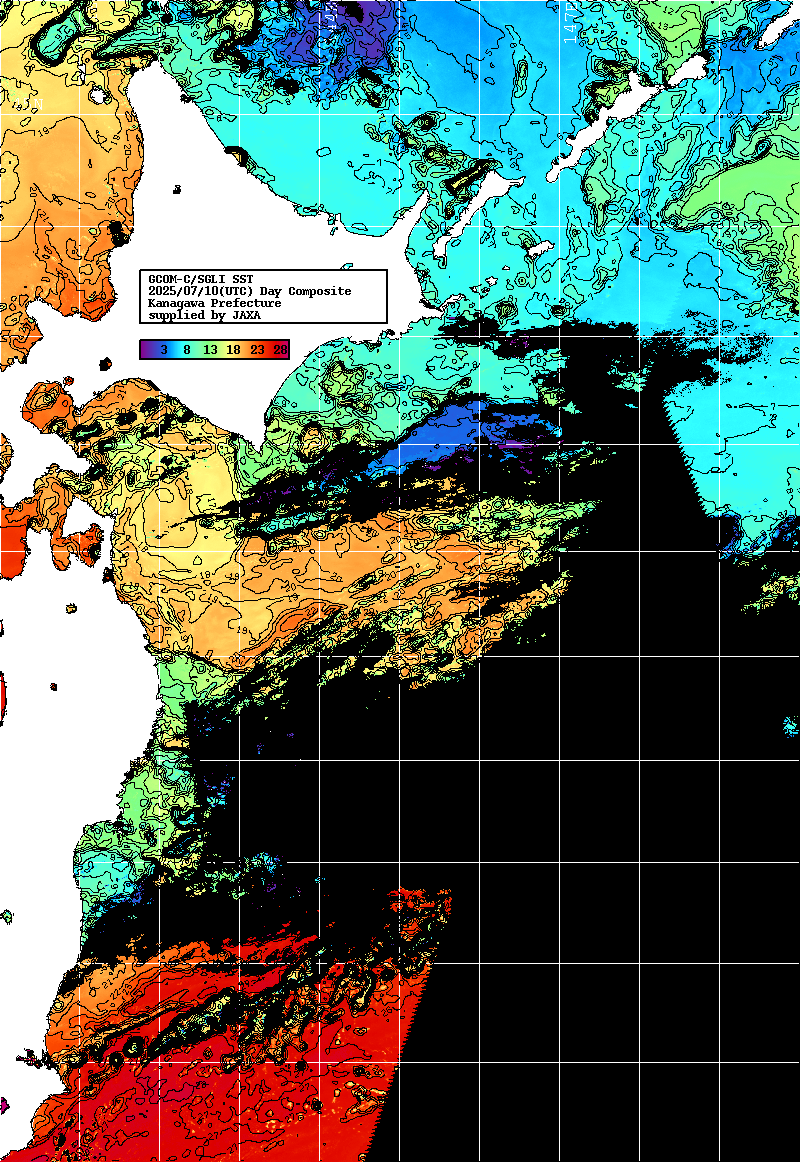Click the value 28 on color scale
The height and width of the screenshot is (1162, 800).
[x=280, y=350]
